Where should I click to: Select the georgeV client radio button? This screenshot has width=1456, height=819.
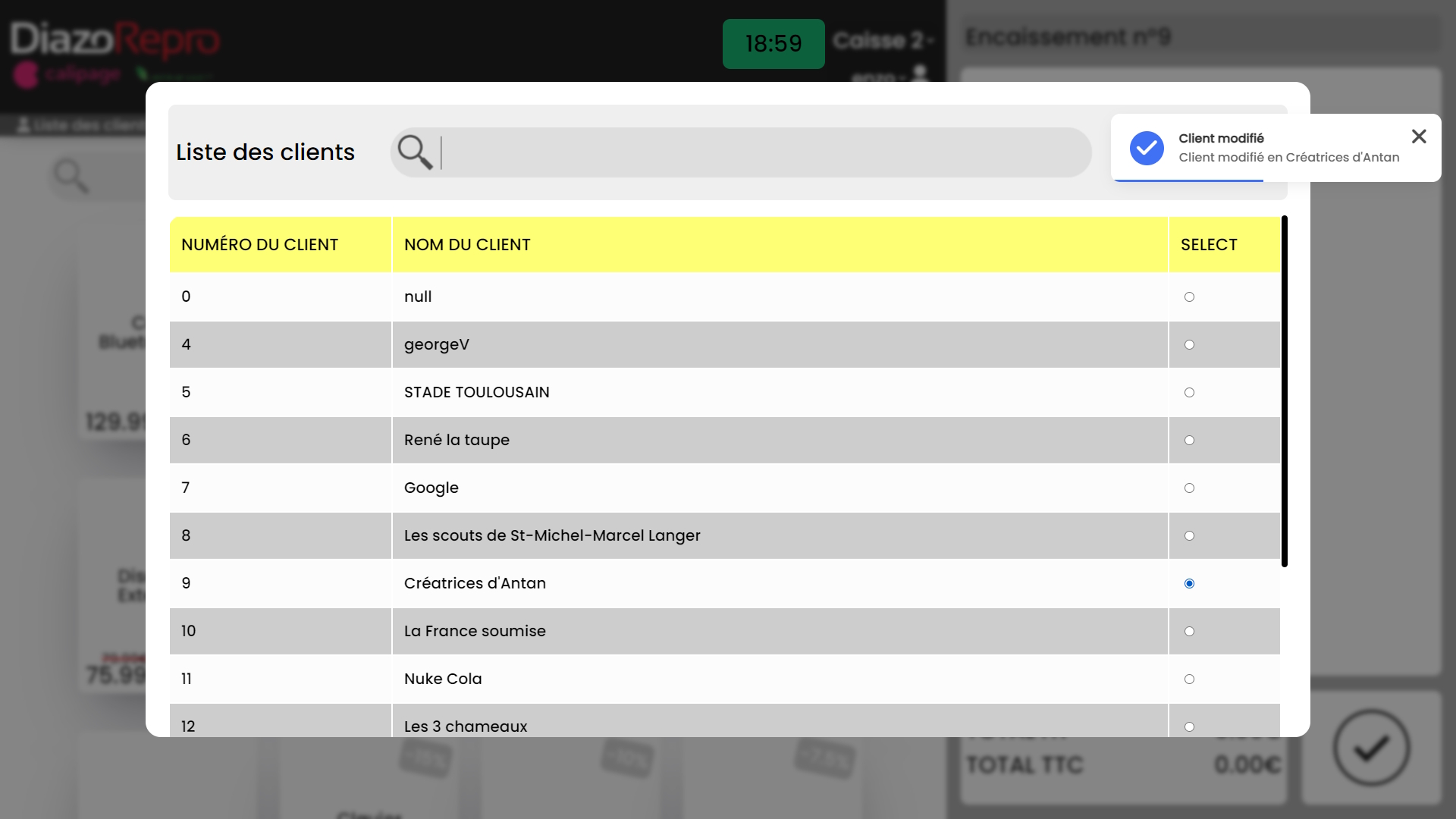[1189, 345]
